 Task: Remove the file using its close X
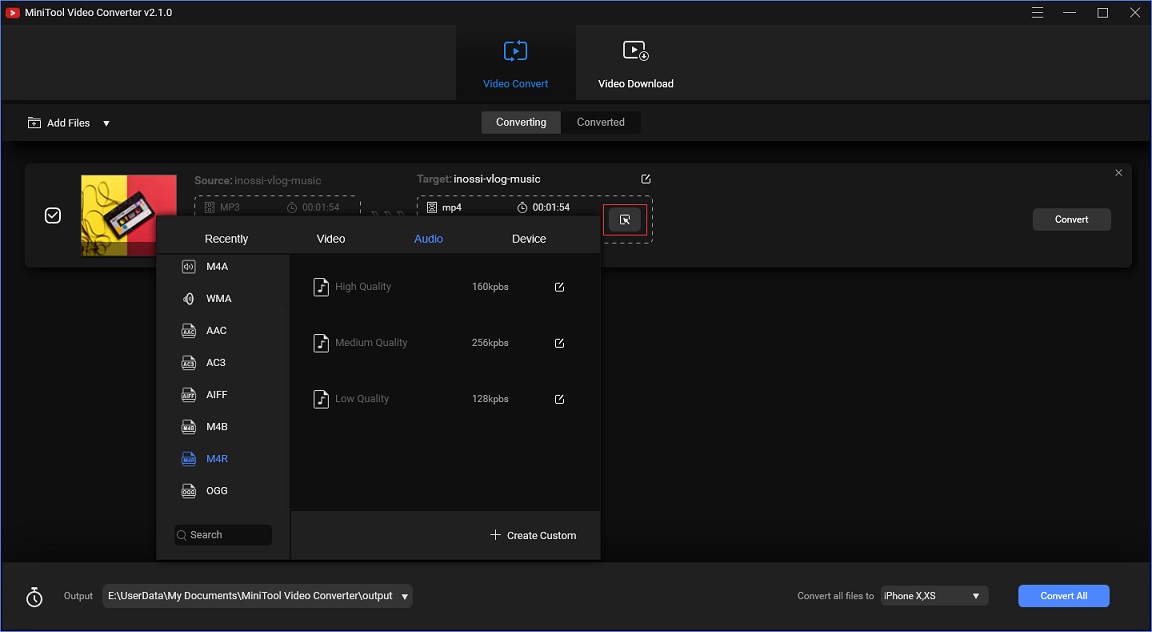coord(1119,173)
